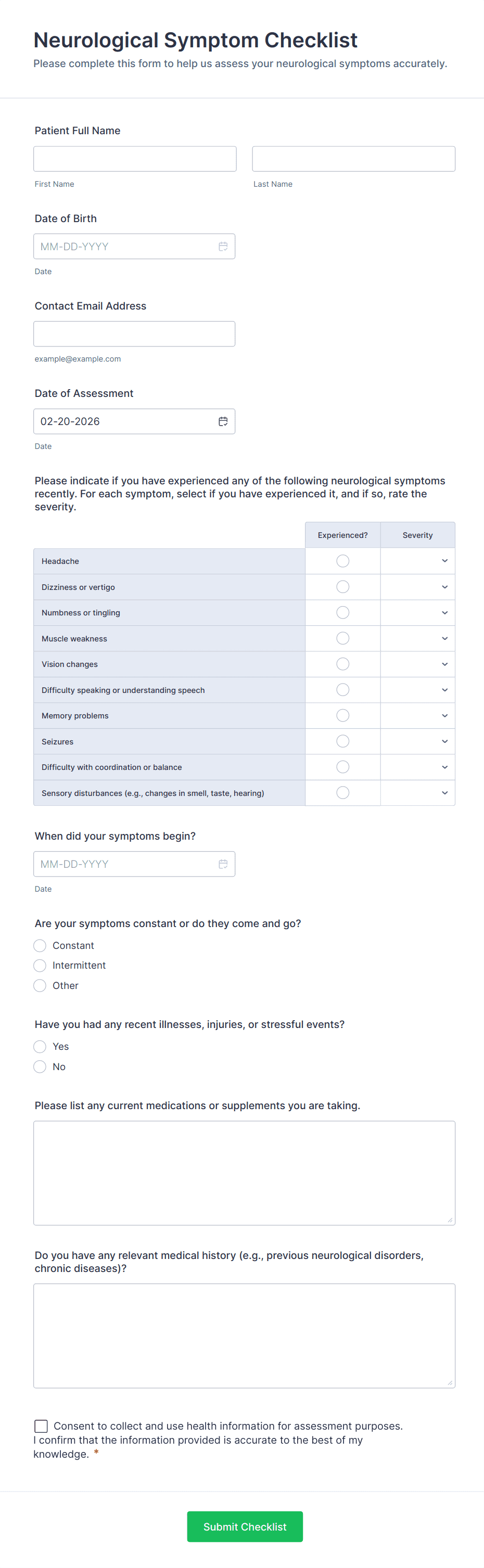Click the Submit Checklist button
The image size is (484, 1568).
(245, 1526)
